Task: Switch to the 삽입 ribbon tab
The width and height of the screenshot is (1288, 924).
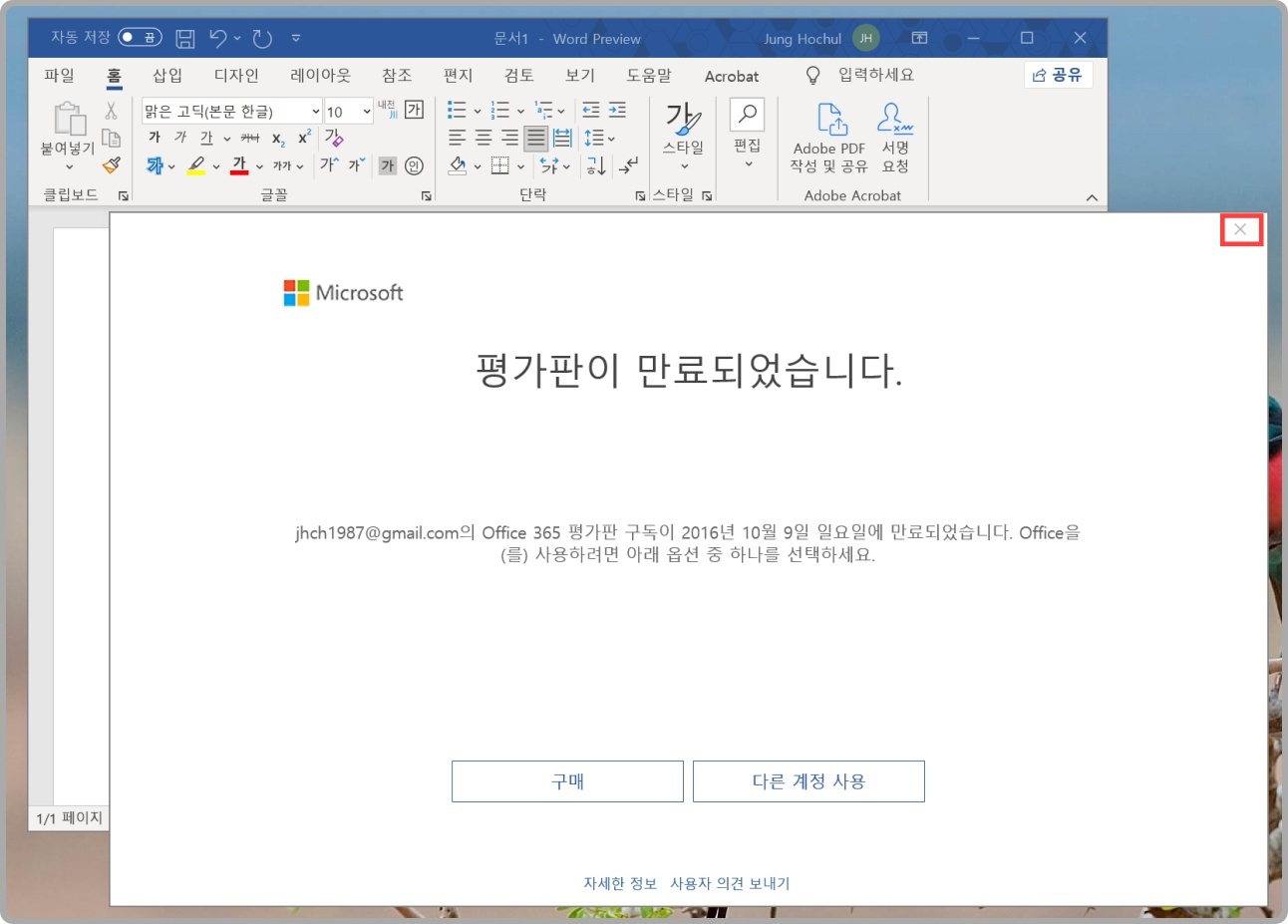Action: coord(165,76)
